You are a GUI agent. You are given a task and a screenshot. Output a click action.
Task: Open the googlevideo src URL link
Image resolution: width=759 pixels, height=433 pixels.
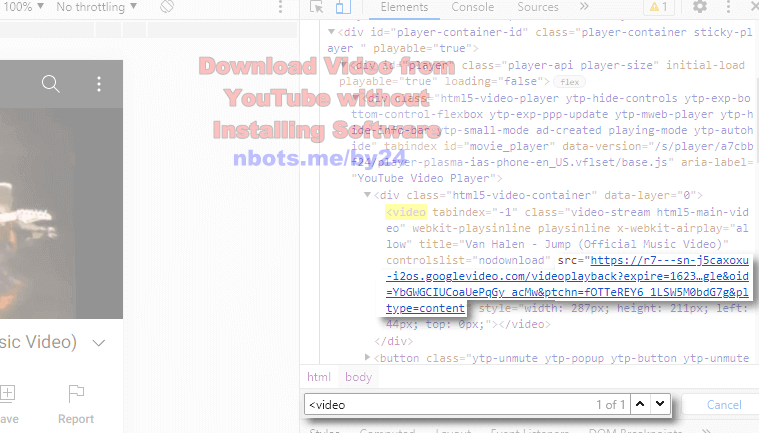pos(567,284)
